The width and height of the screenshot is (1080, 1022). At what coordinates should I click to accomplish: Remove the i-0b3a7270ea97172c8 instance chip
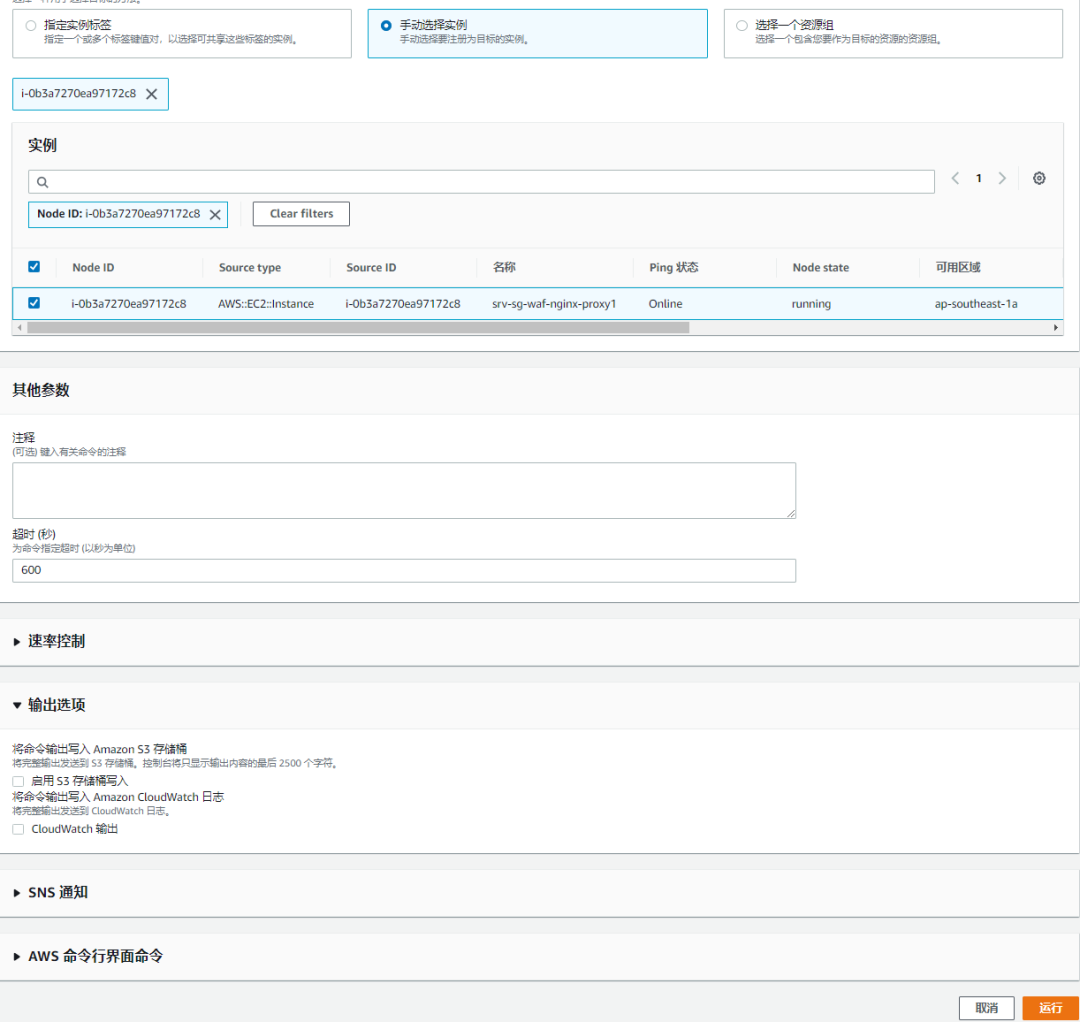(x=151, y=94)
